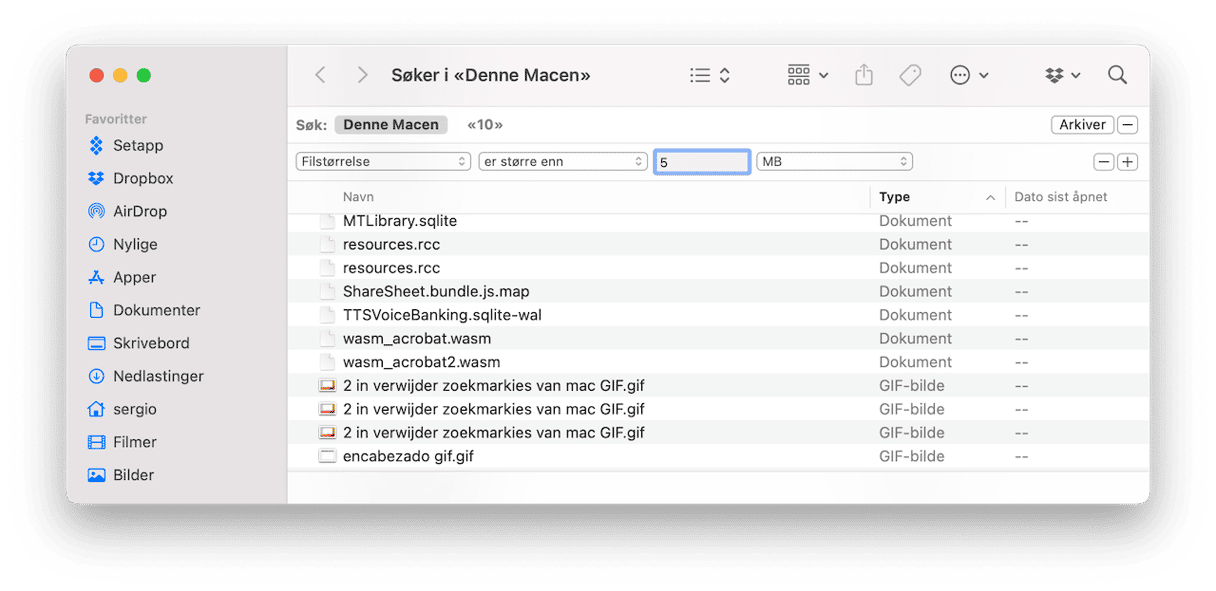Click the Arkiver button

tap(1083, 125)
